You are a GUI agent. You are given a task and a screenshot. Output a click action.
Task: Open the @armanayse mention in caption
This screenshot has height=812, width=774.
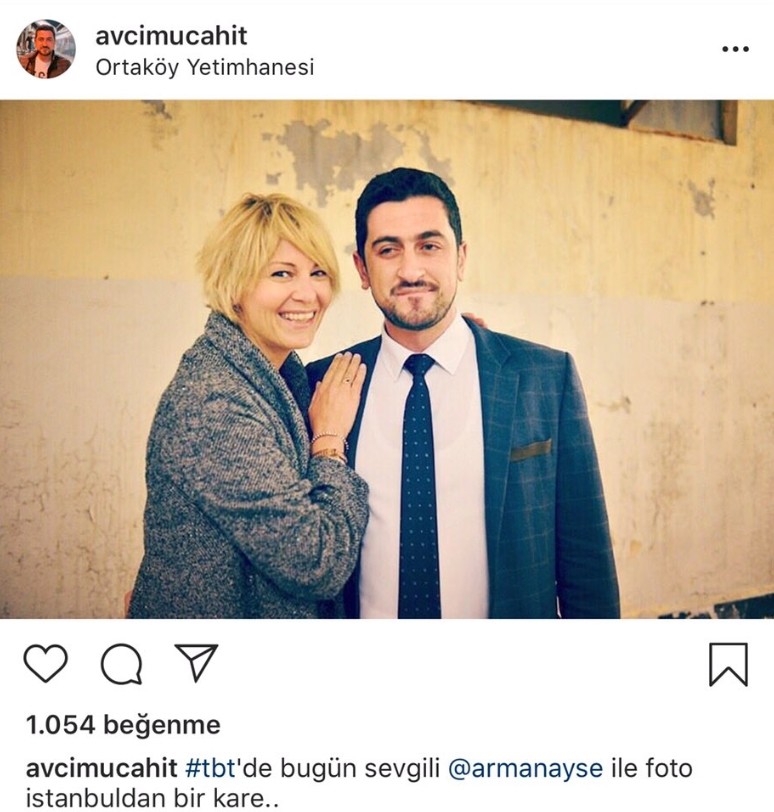(x=525, y=768)
